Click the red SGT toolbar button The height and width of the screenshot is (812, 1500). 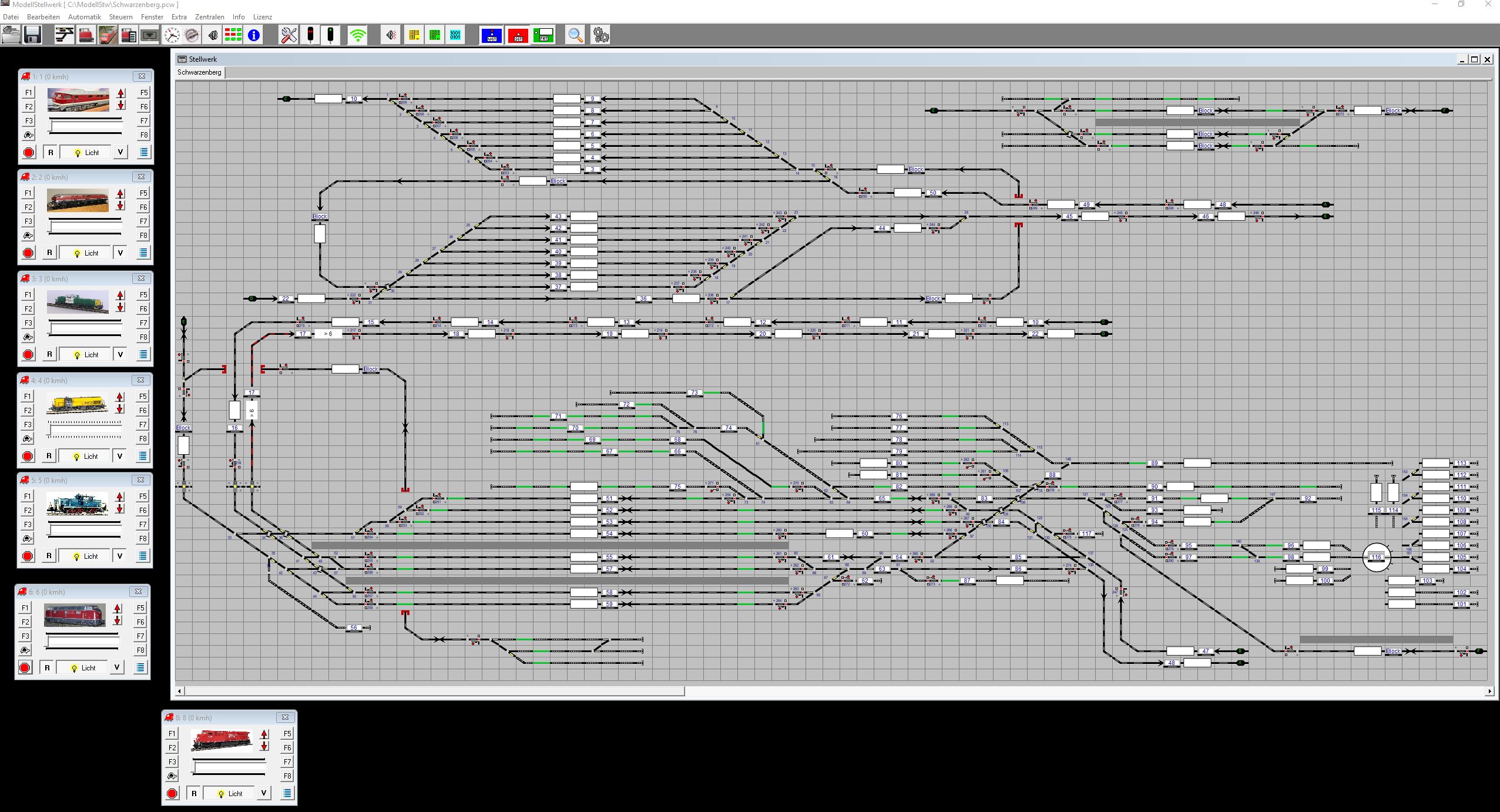(x=518, y=35)
